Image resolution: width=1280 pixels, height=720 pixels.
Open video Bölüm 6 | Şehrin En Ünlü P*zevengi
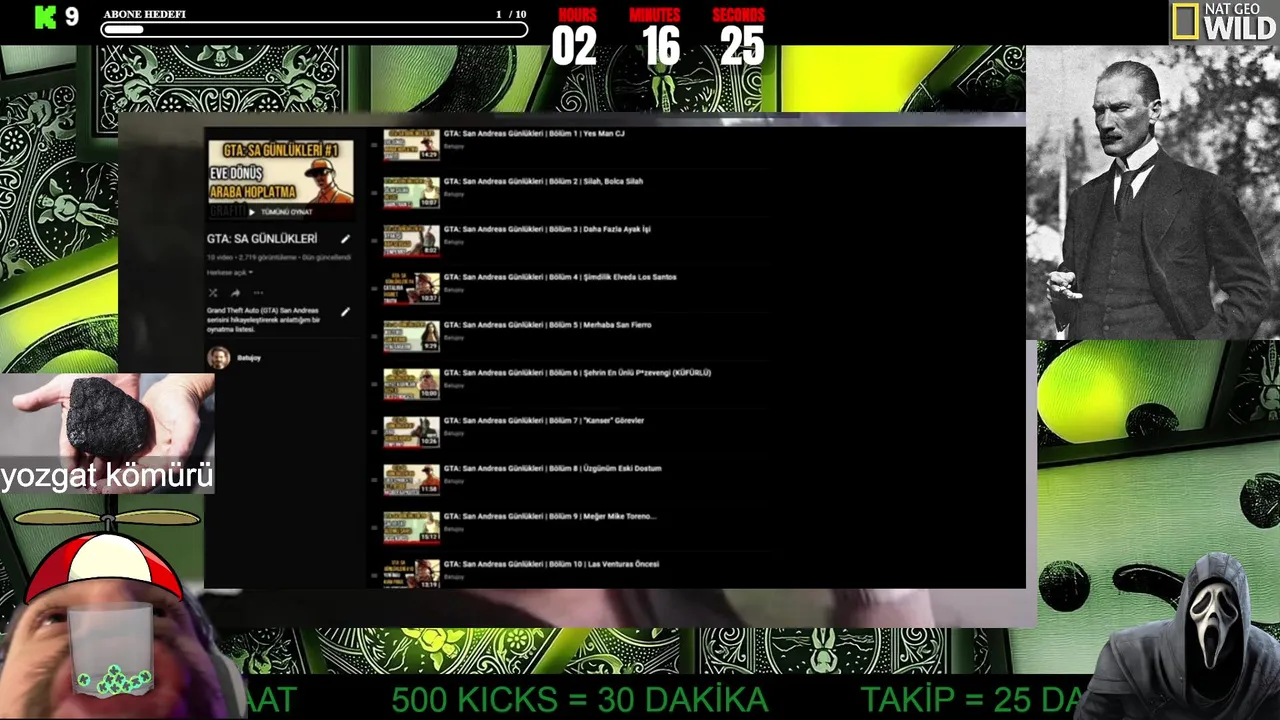pos(577,373)
